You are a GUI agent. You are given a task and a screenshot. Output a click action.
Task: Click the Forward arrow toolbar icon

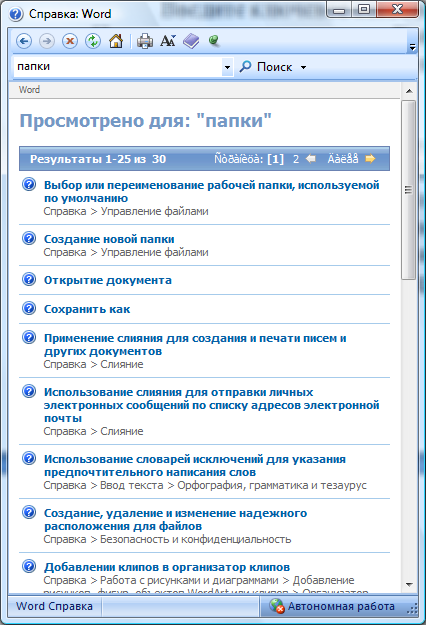click(47, 41)
